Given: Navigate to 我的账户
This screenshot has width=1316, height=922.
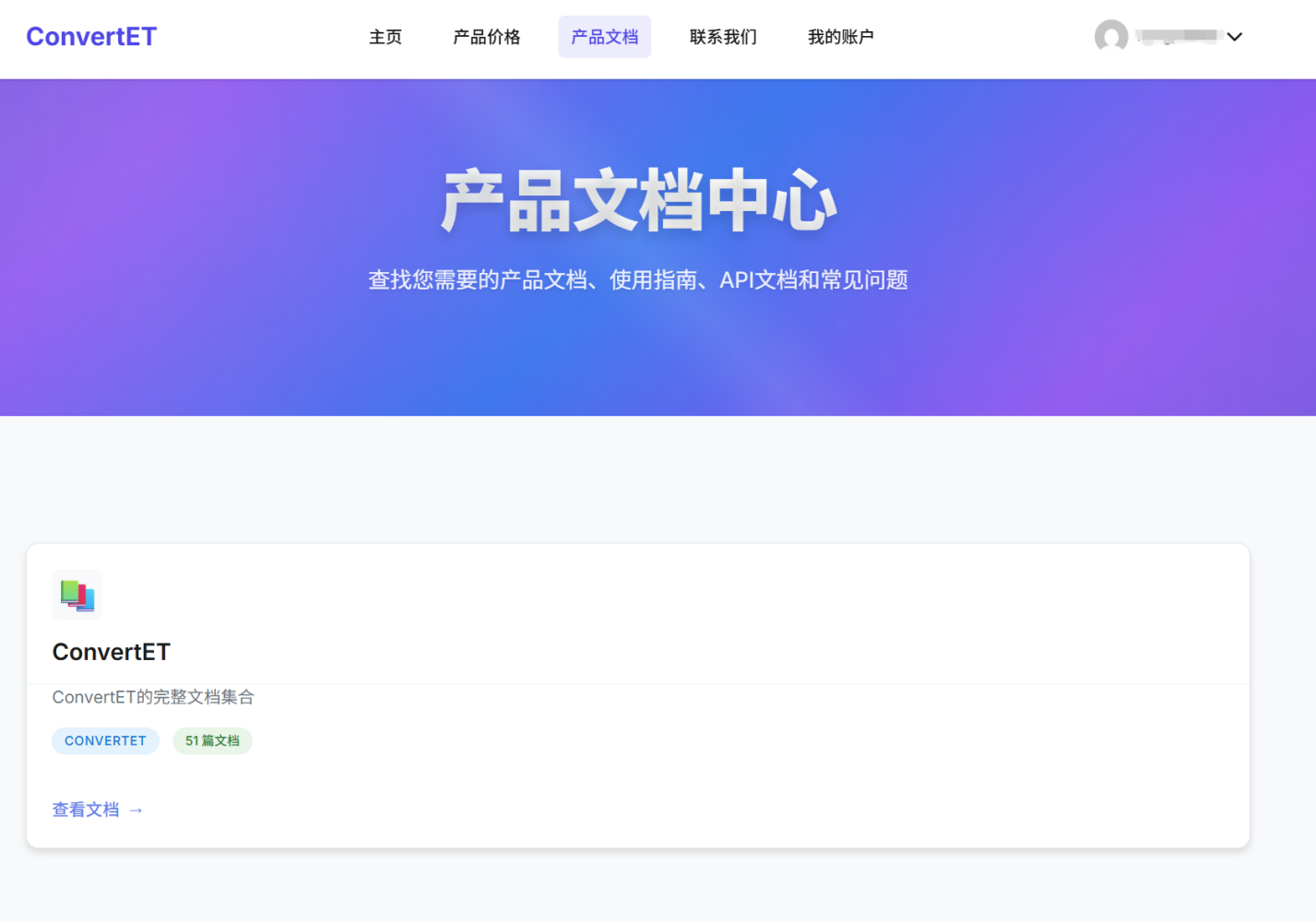Looking at the screenshot, I should coord(840,37).
